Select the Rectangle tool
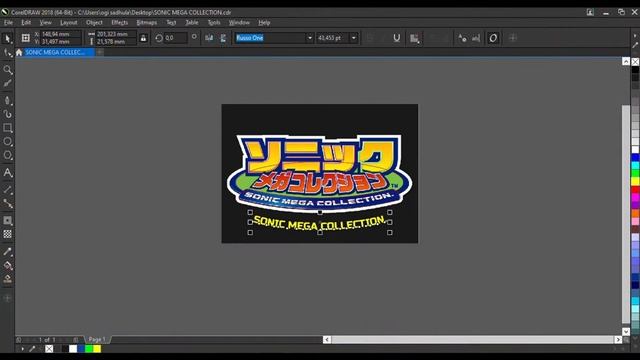Screen dimensions: 640x360 point(7,128)
